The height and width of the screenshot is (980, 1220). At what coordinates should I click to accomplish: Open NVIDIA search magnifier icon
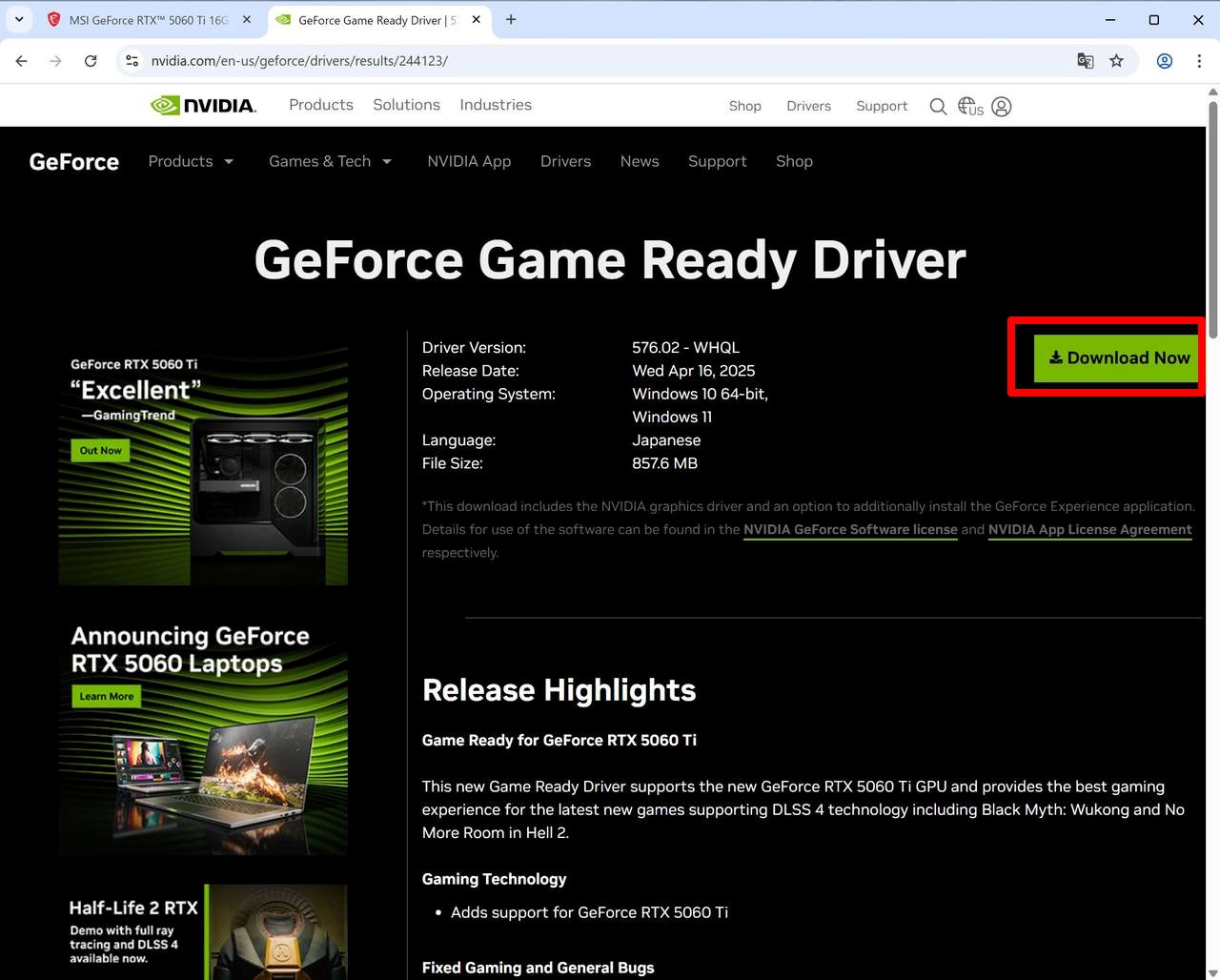(x=938, y=107)
